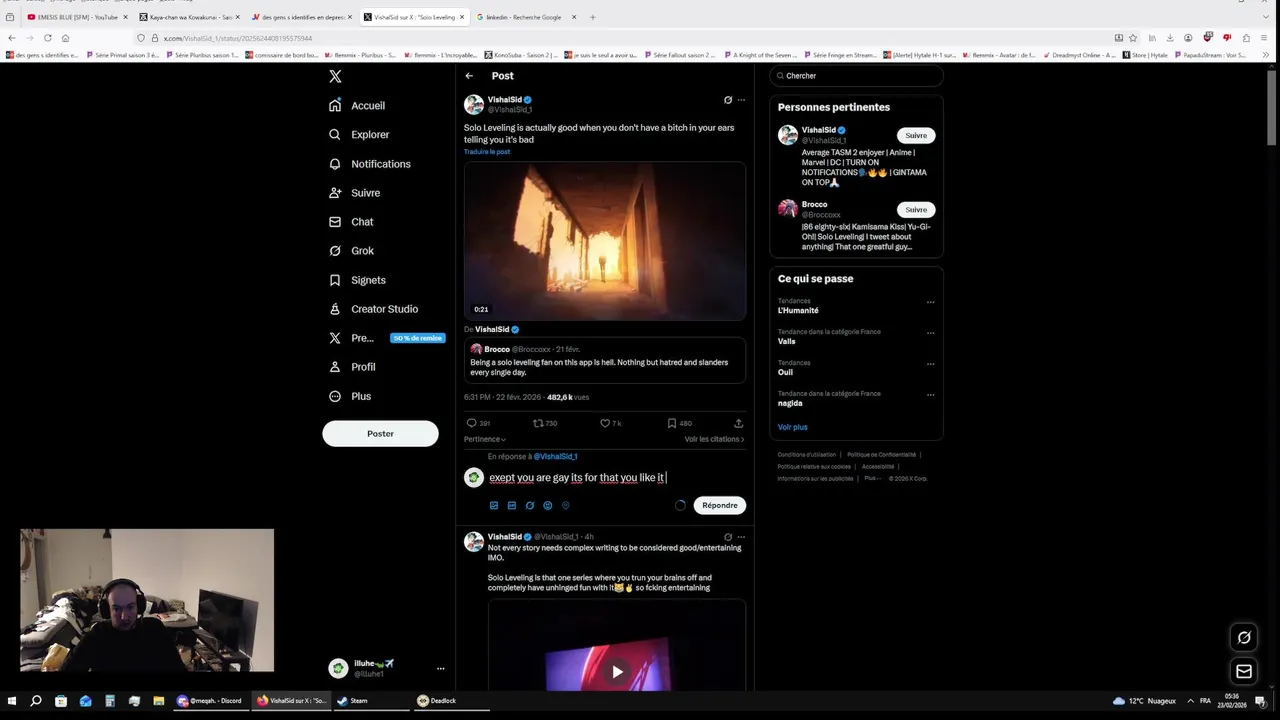Open options for the L'Humanité trend
The image size is (1280, 720).
(x=930, y=302)
